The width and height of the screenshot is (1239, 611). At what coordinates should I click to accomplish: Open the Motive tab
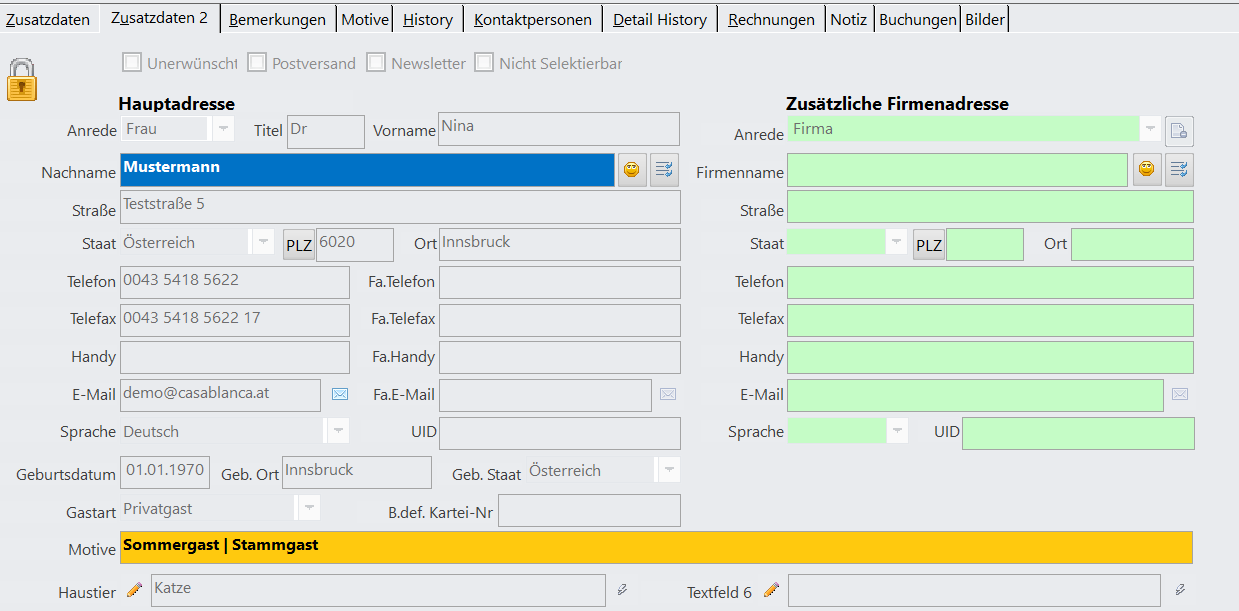click(x=365, y=20)
